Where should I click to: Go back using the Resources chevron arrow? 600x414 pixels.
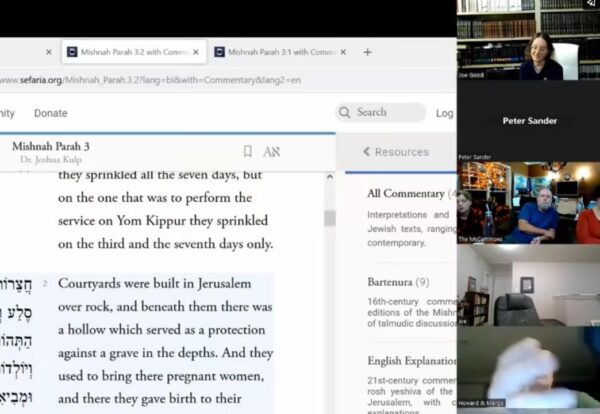(x=366, y=152)
